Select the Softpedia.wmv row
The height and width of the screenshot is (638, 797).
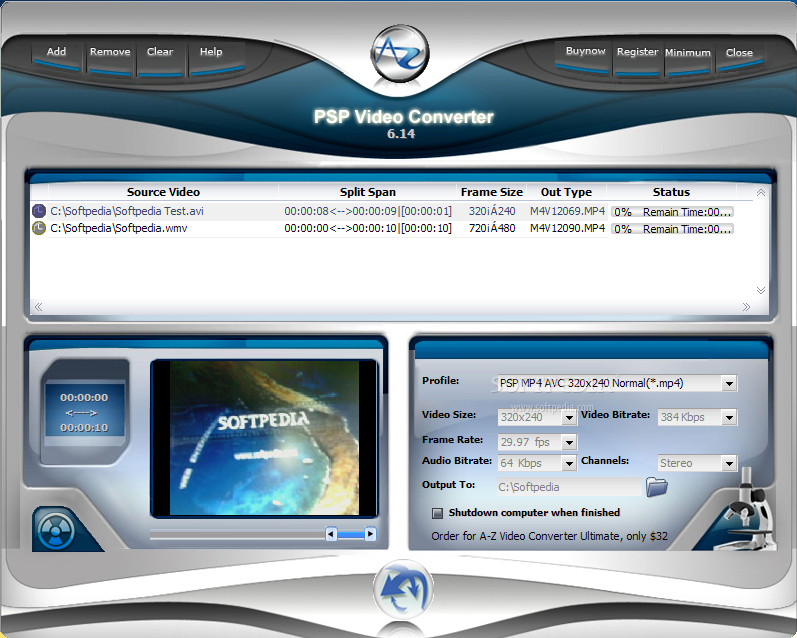click(383, 228)
